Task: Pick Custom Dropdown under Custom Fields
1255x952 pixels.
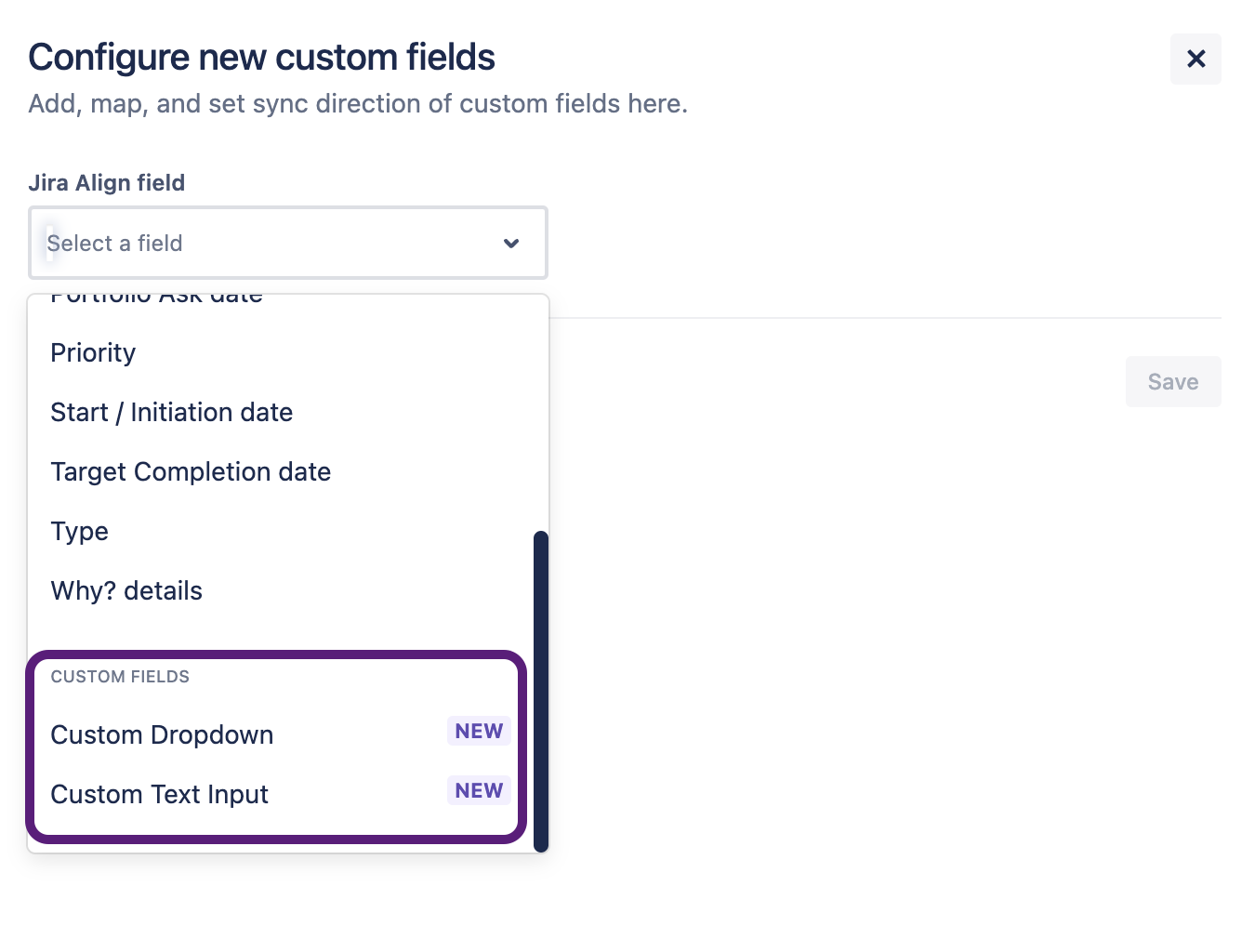Action: click(162, 734)
